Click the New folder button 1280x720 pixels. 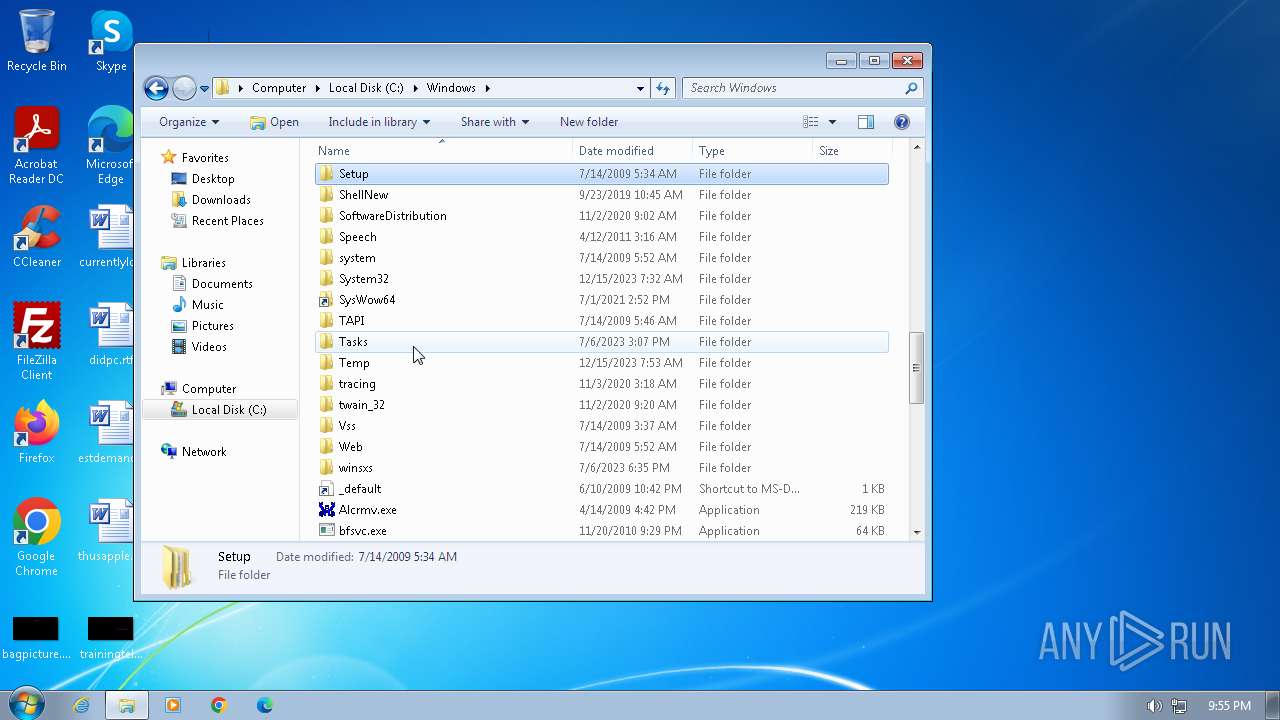[589, 122]
